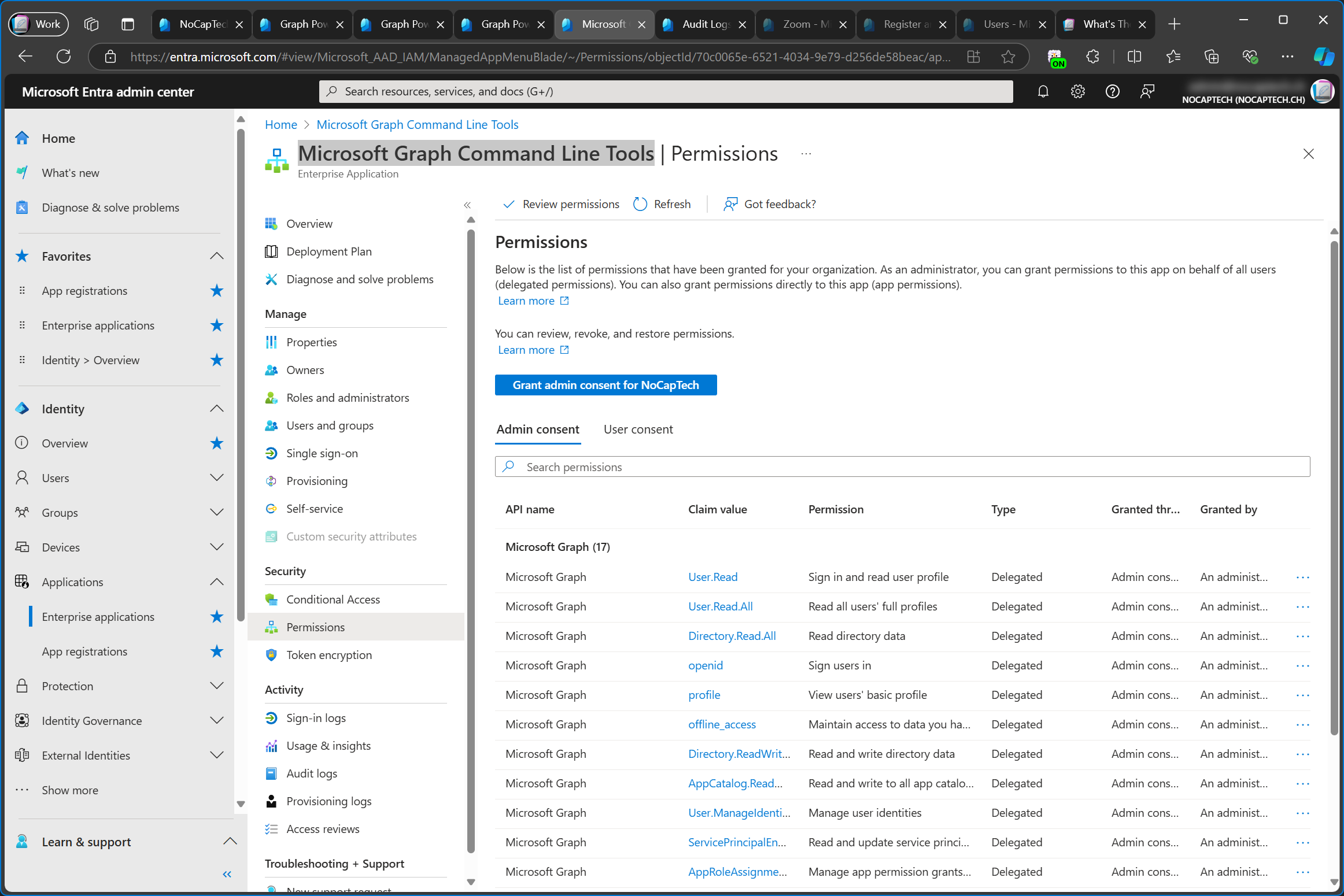The image size is (1344, 896).
Task: Open Token encryption
Action: [328, 655]
